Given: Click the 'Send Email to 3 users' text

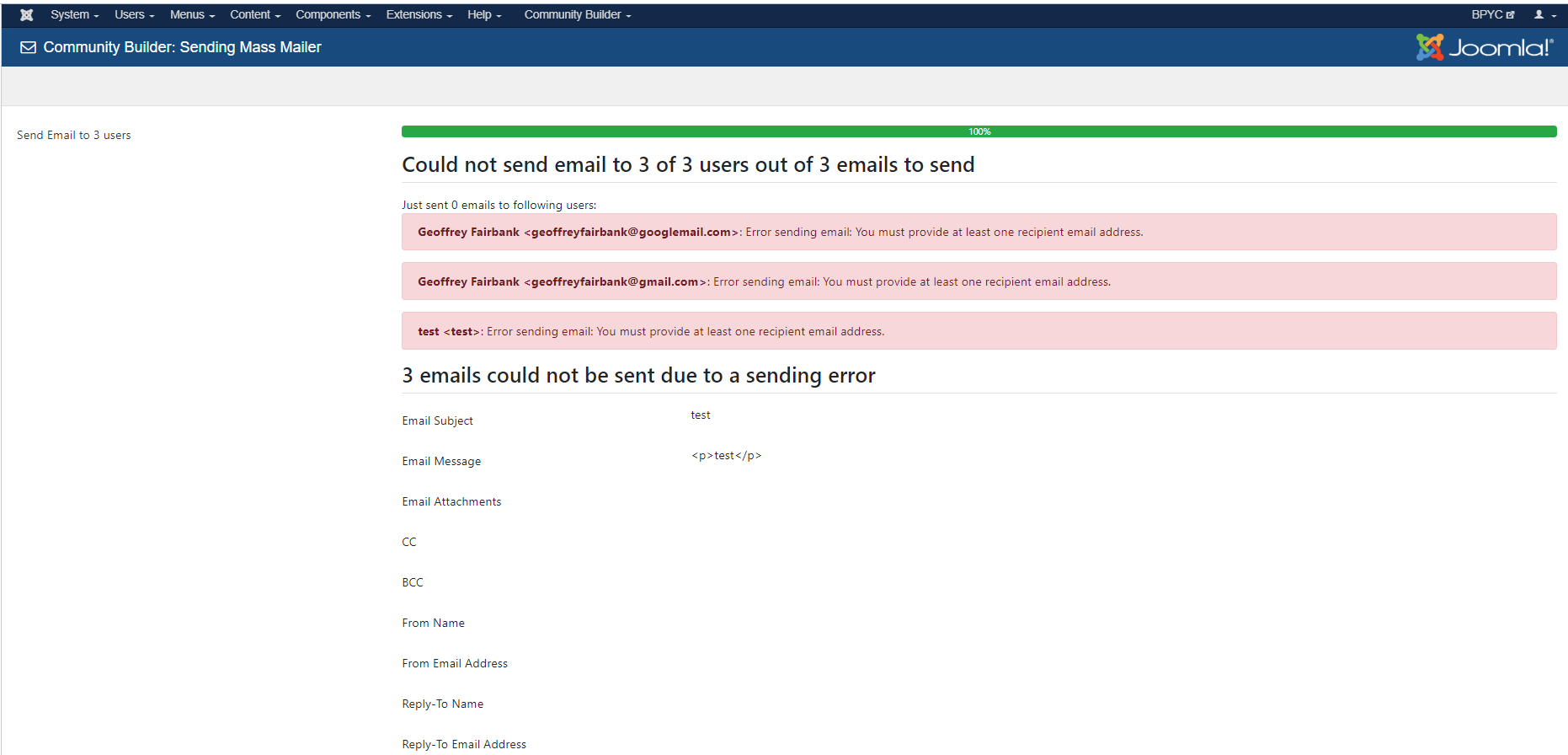Looking at the screenshot, I should click(x=74, y=135).
